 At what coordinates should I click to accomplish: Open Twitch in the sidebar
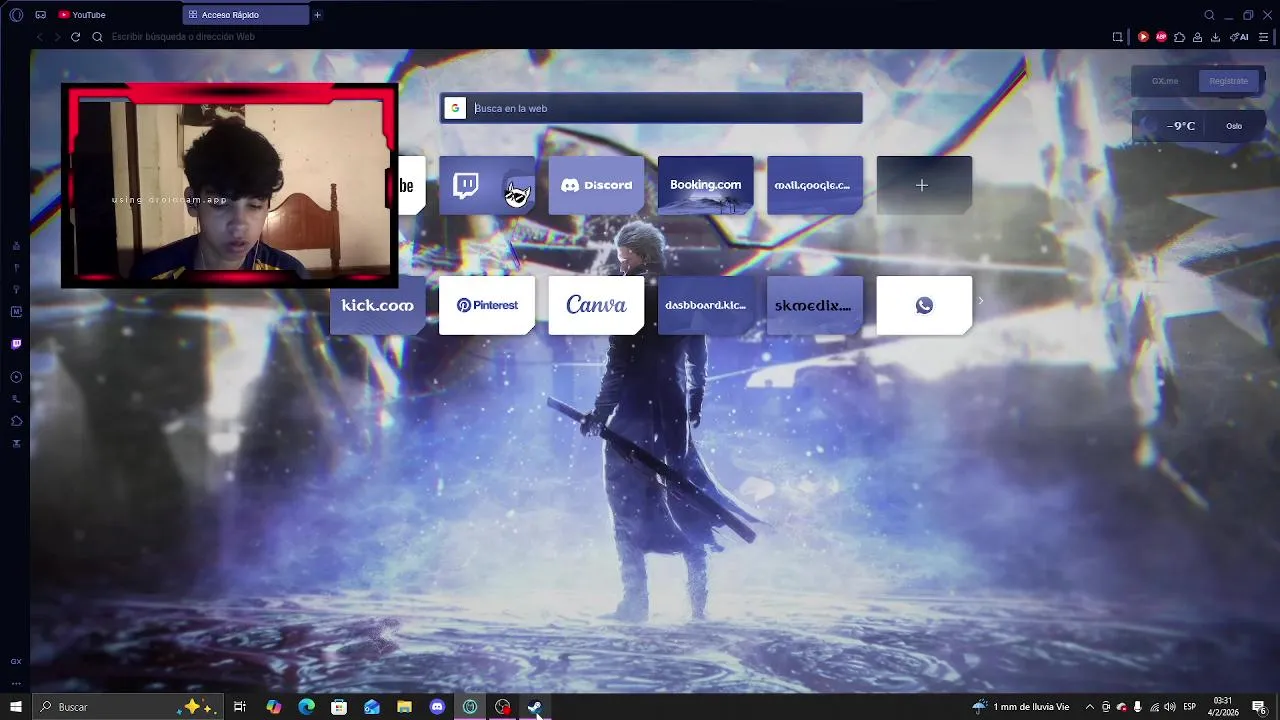pos(16,344)
